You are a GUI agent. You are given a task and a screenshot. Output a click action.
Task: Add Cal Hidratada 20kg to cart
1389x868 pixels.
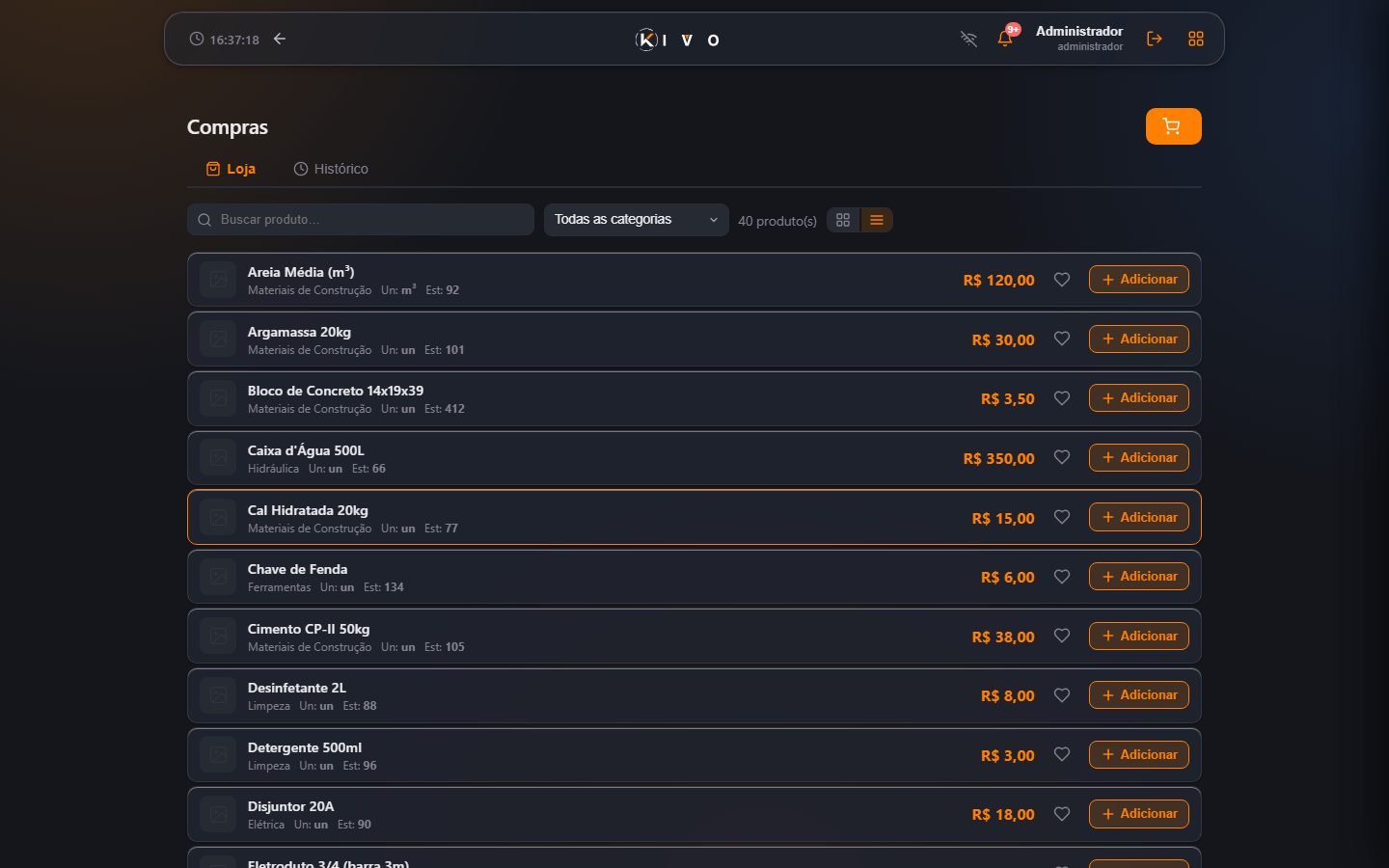1139,518
